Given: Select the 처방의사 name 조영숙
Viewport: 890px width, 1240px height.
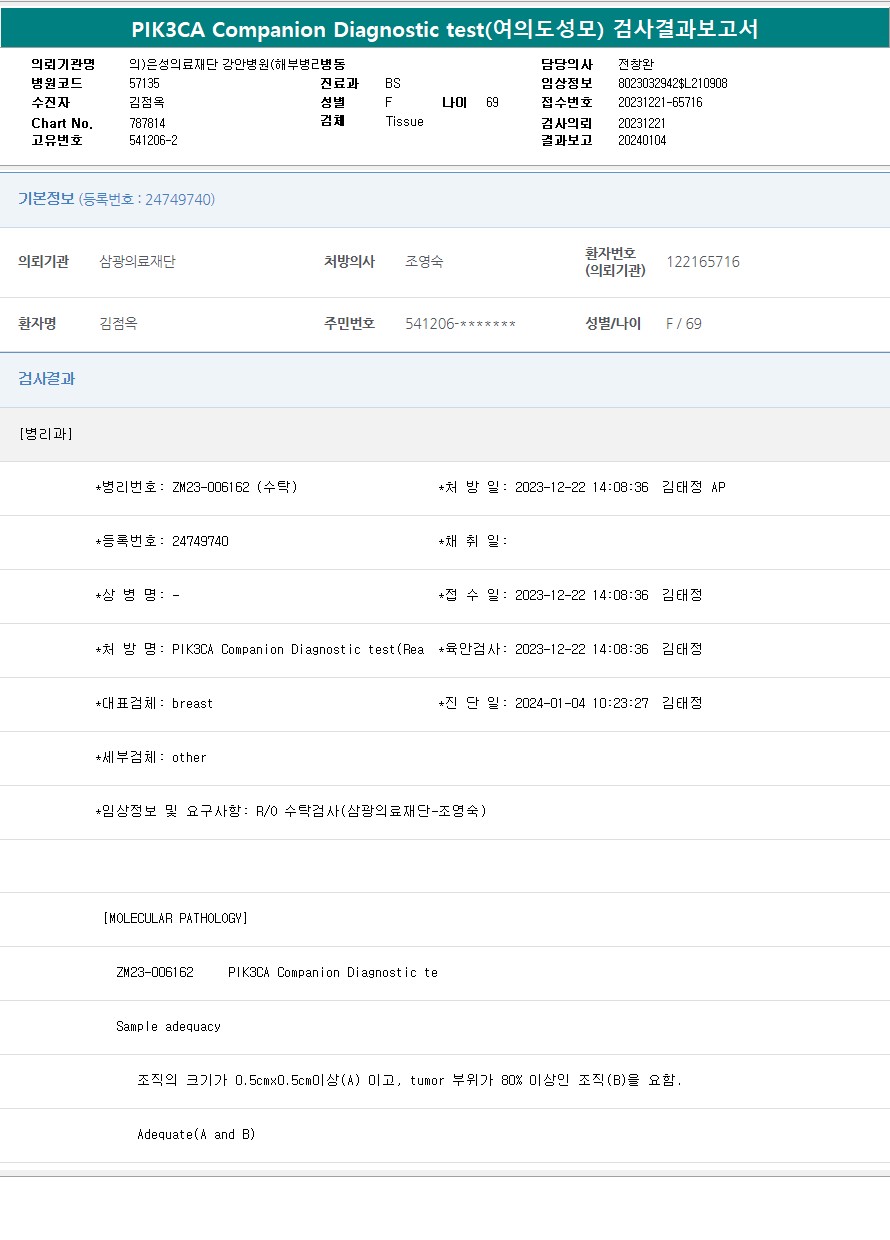Looking at the screenshot, I should 424,262.
